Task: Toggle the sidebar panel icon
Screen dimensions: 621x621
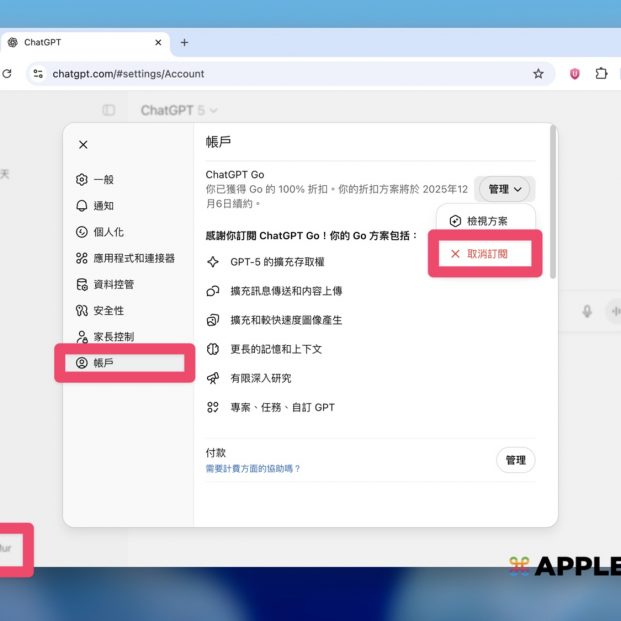Action: pos(109,110)
